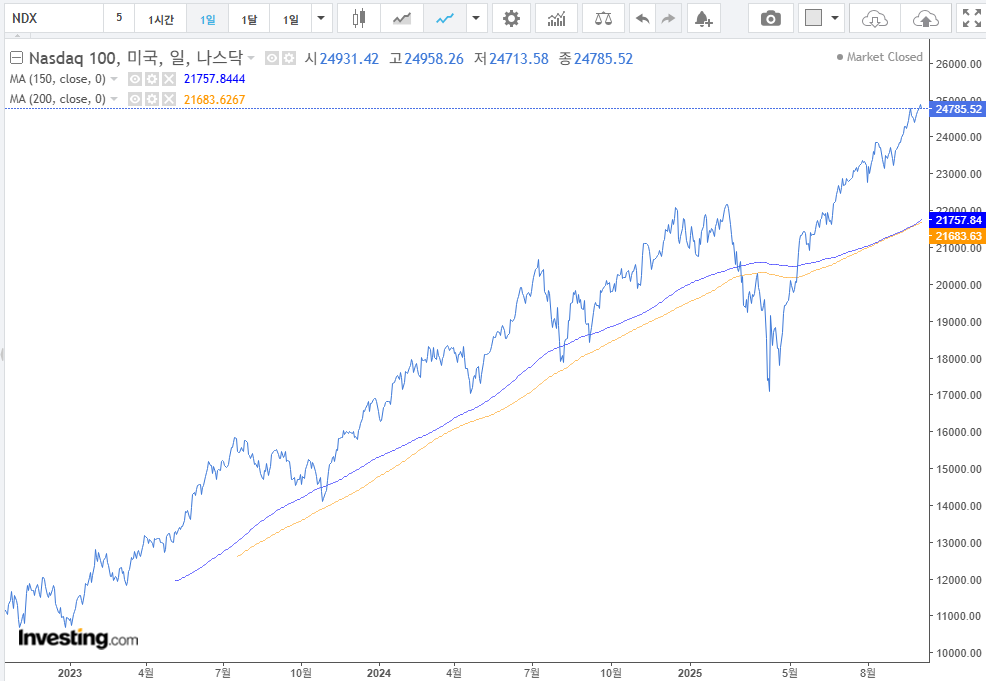The image size is (986, 681).
Task: Click the 2023 label on time axis
Action: pyautogui.click(x=70, y=673)
